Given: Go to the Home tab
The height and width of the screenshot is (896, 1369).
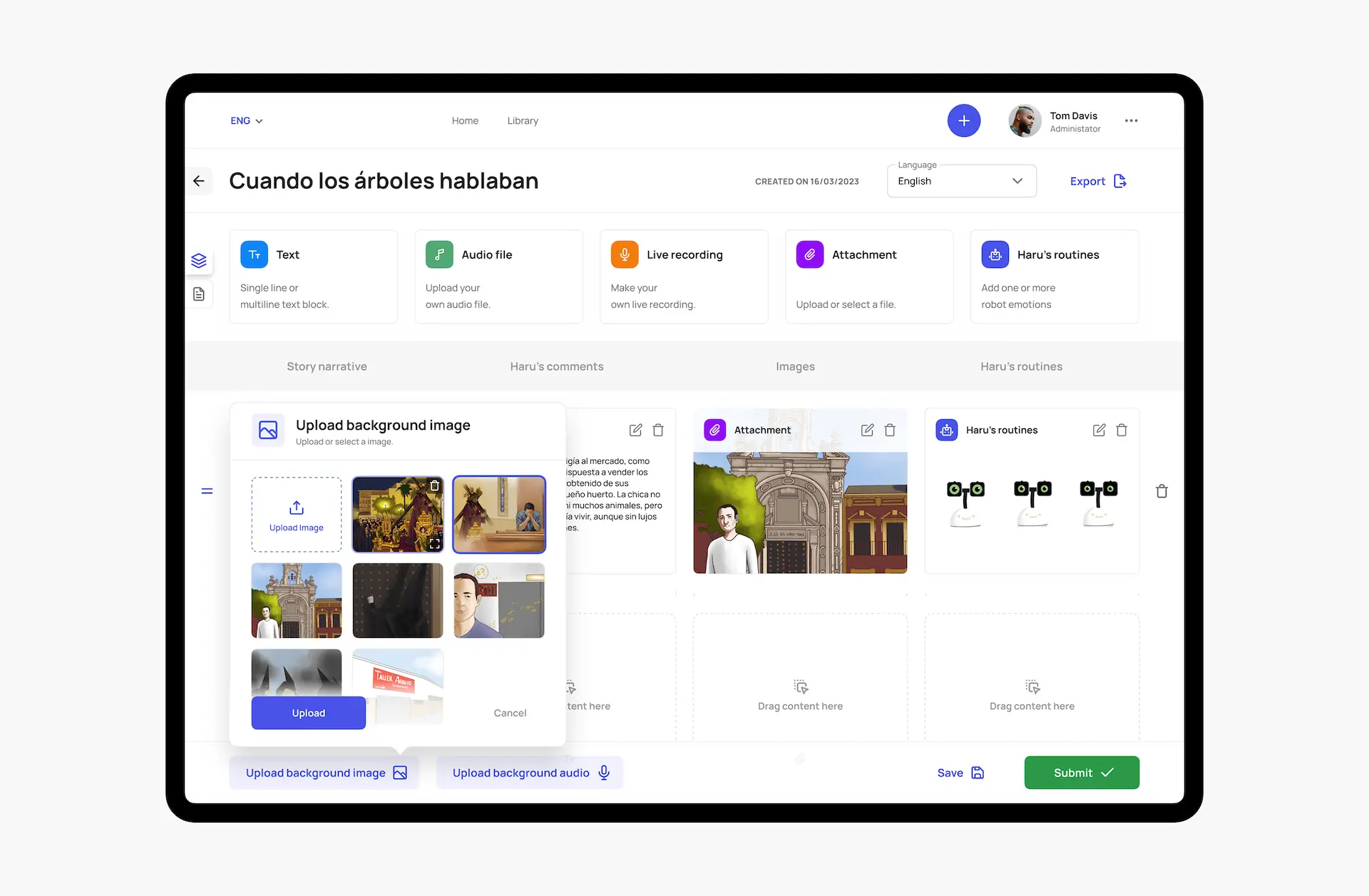Looking at the screenshot, I should [465, 121].
